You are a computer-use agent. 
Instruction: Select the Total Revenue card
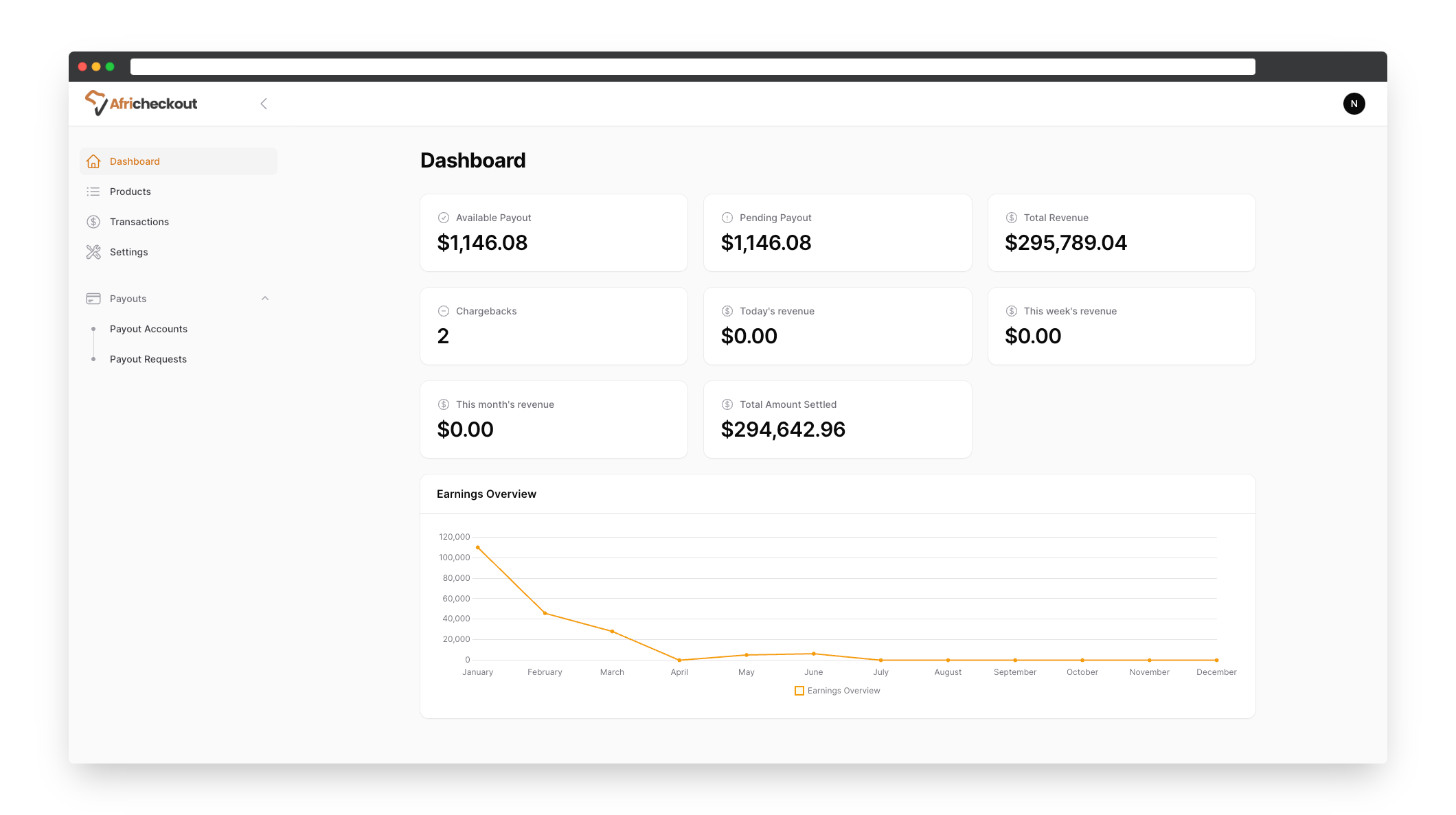point(1121,233)
